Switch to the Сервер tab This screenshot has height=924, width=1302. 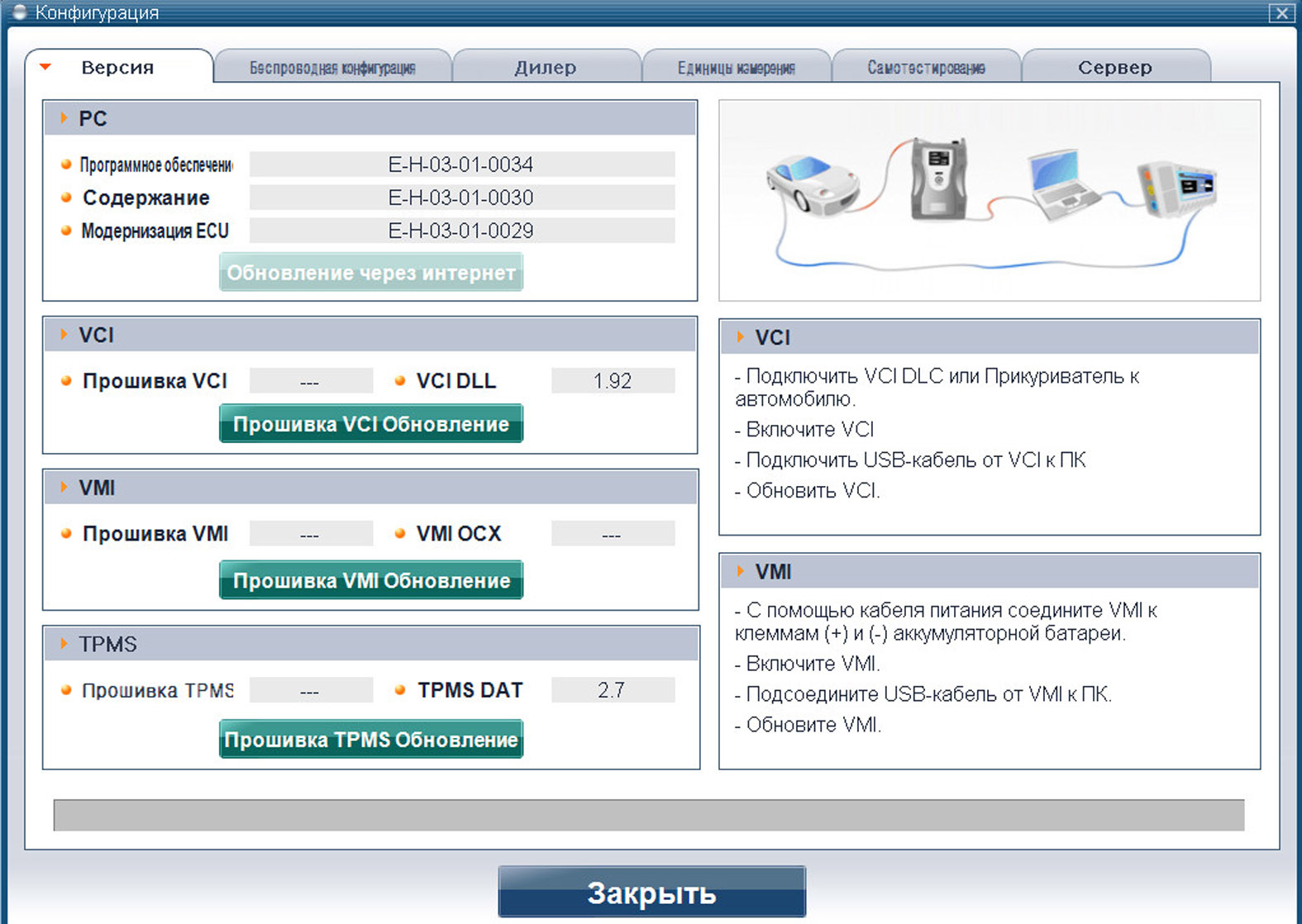point(1114,68)
